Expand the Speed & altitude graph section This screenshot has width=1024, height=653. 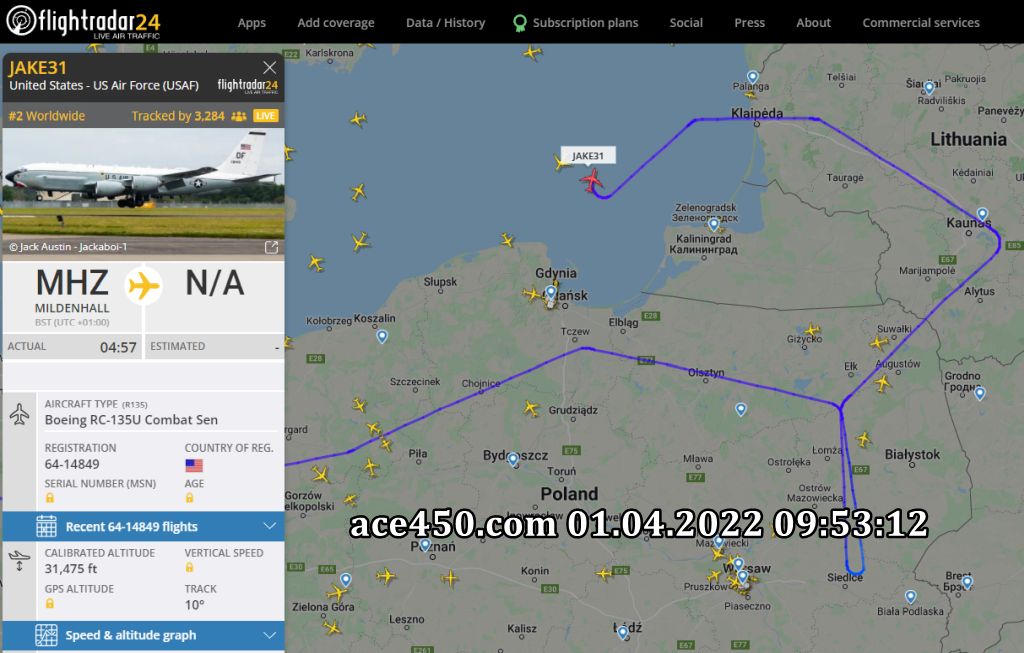click(x=144, y=635)
